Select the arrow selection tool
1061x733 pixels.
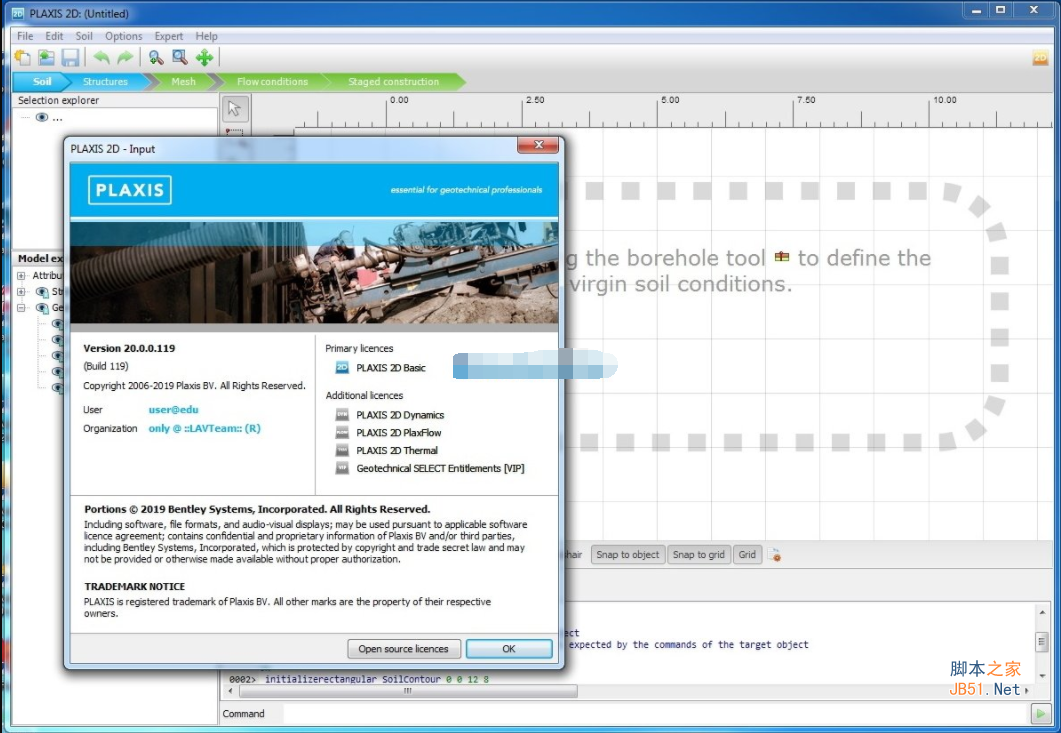[234, 108]
